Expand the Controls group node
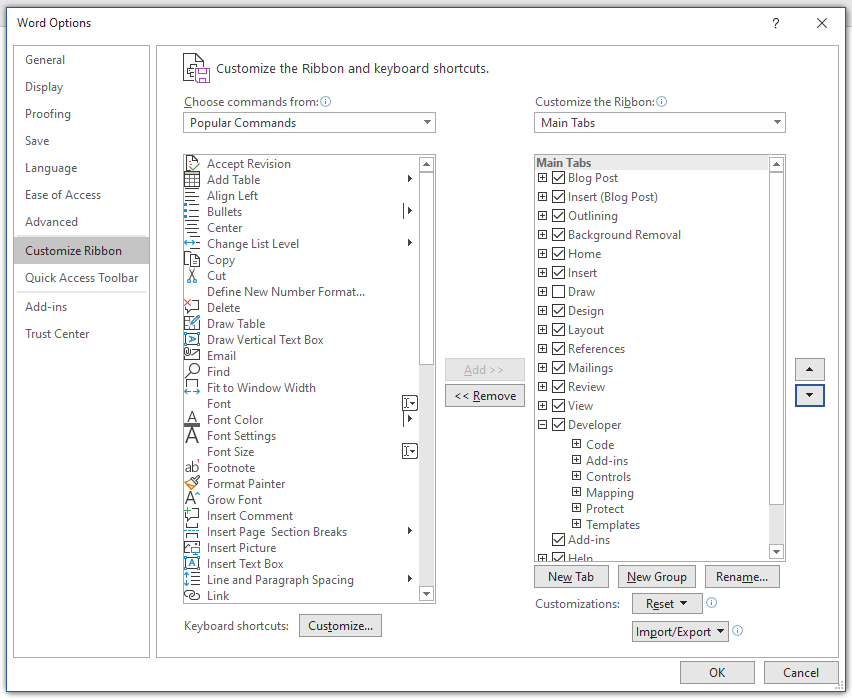The height and width of the screenshot is (698, 852). point(577,476)
